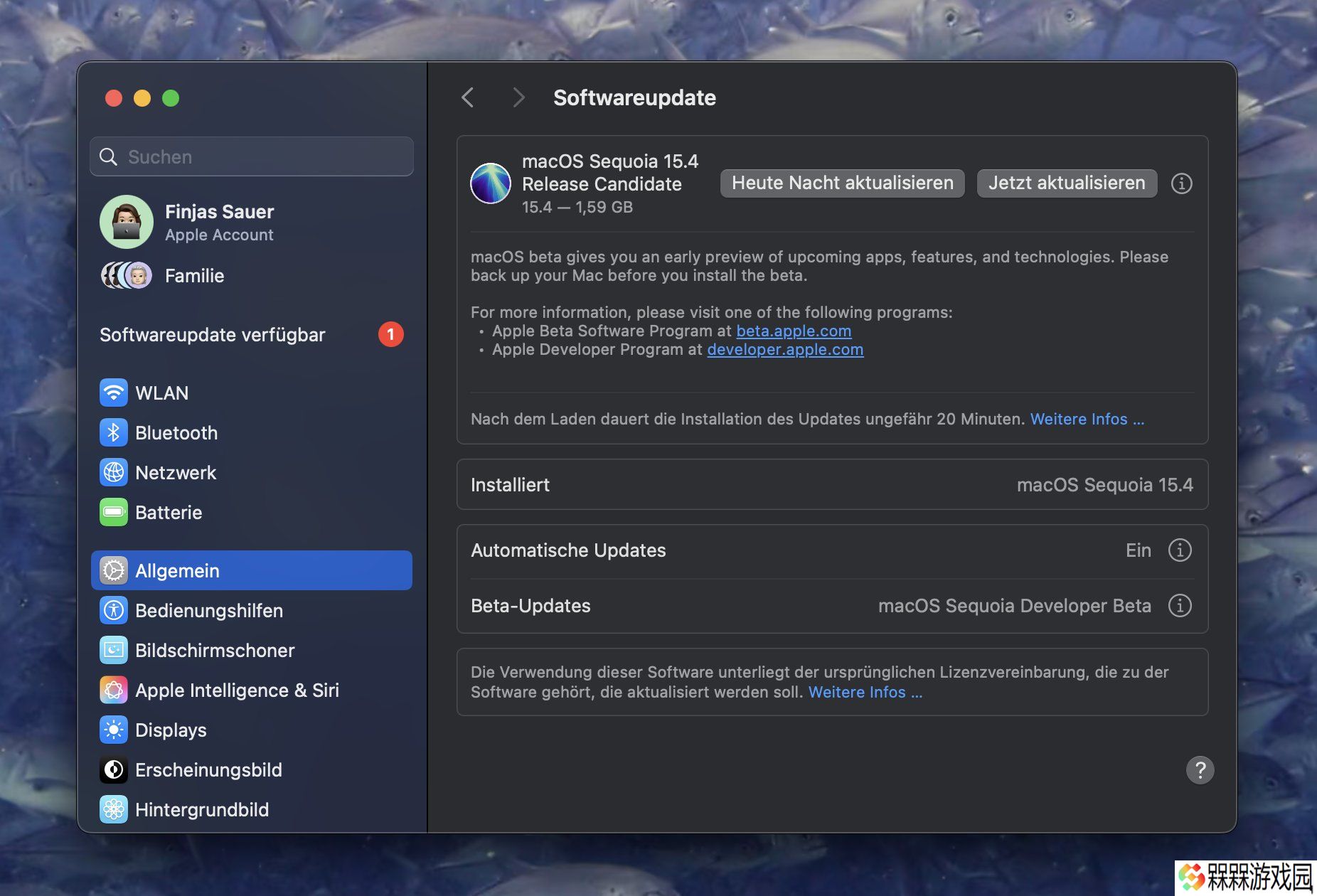1317x896 pixels.
Task: Click the help question mark button
Action: (1200, 769)
